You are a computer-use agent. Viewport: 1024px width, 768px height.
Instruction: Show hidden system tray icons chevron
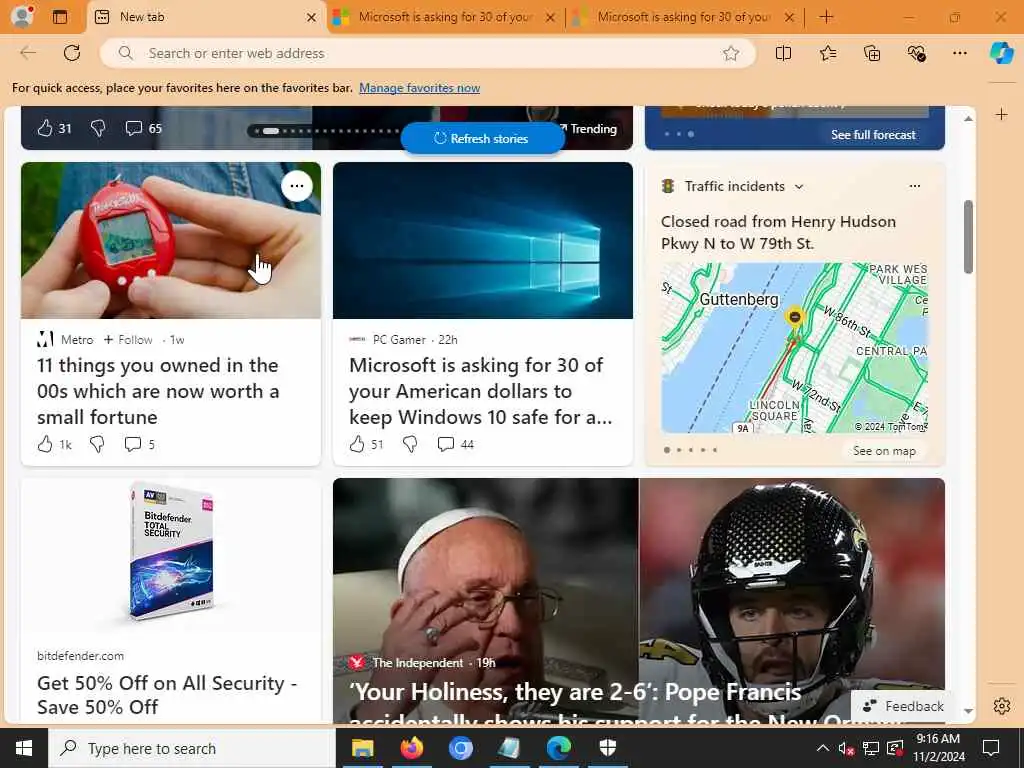point(823,748)
